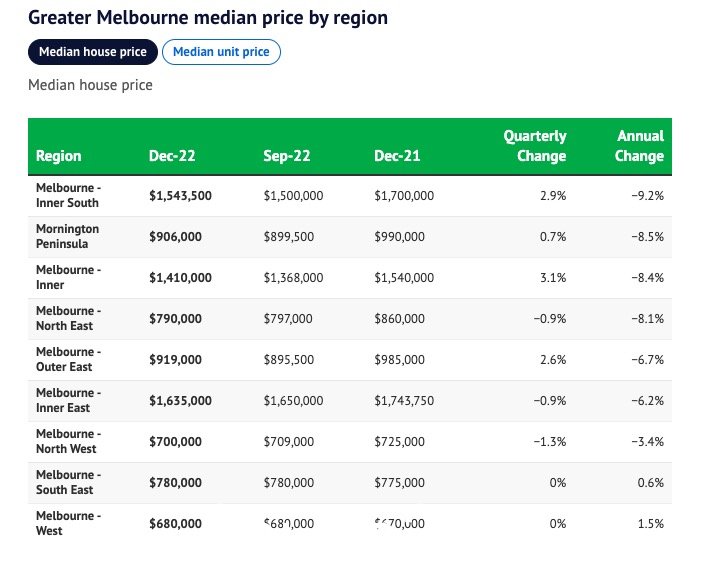The height and width of the screenshot is (563, 717).
Task: Click the $1,500,000 Sep-22 value
Action: tap(293, 196)
